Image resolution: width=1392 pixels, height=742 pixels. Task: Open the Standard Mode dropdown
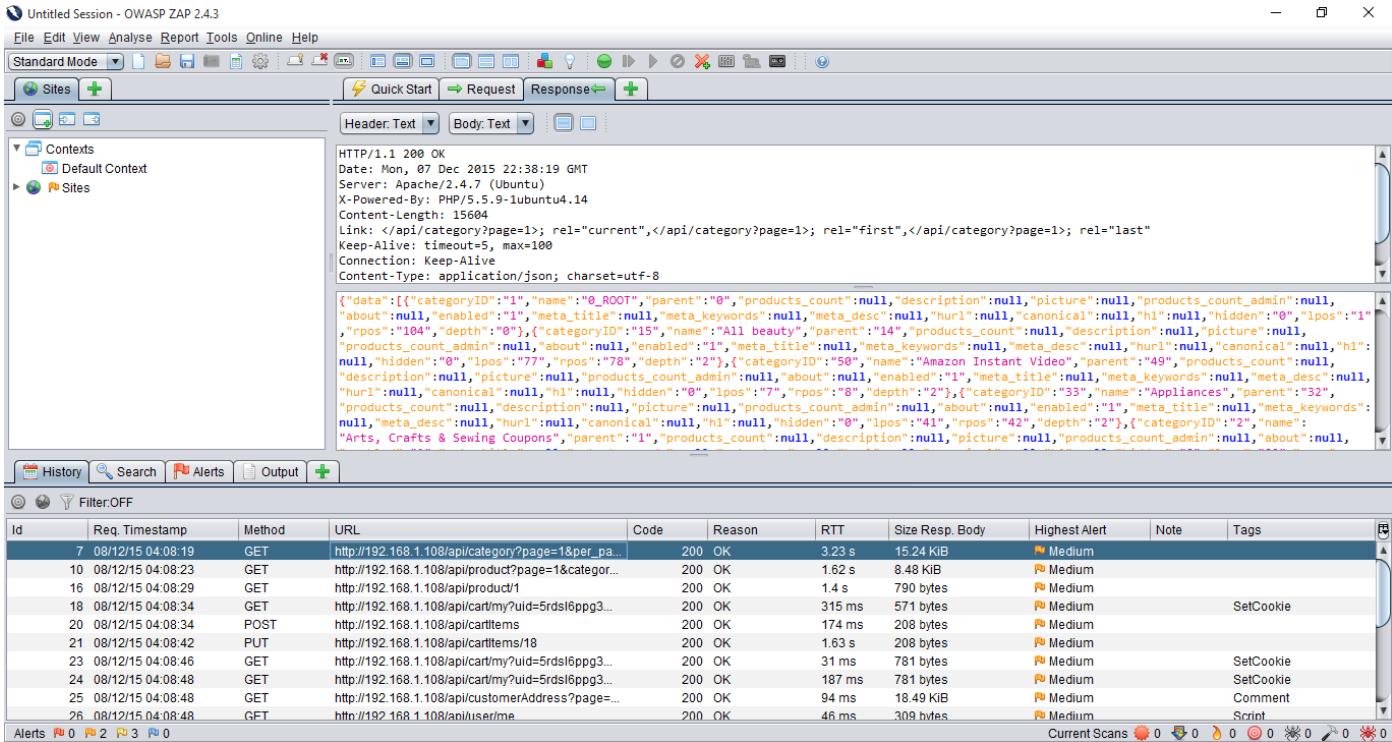point(66,61)
